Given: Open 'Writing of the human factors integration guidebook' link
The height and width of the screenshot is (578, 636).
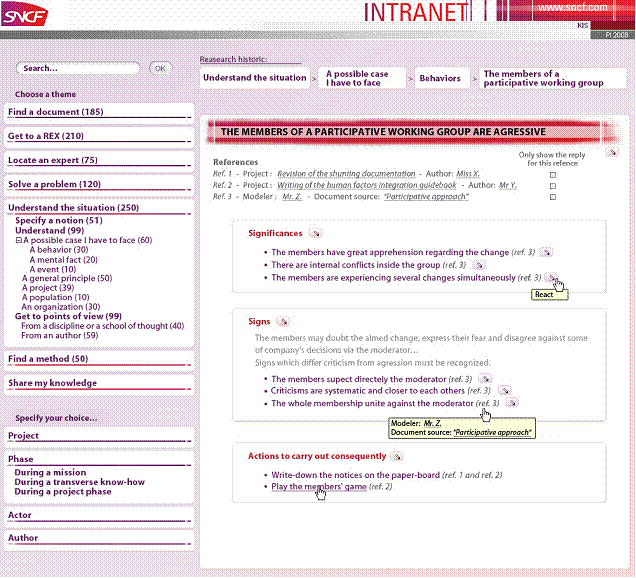Looking at the screenshot, I should (367, 185).
